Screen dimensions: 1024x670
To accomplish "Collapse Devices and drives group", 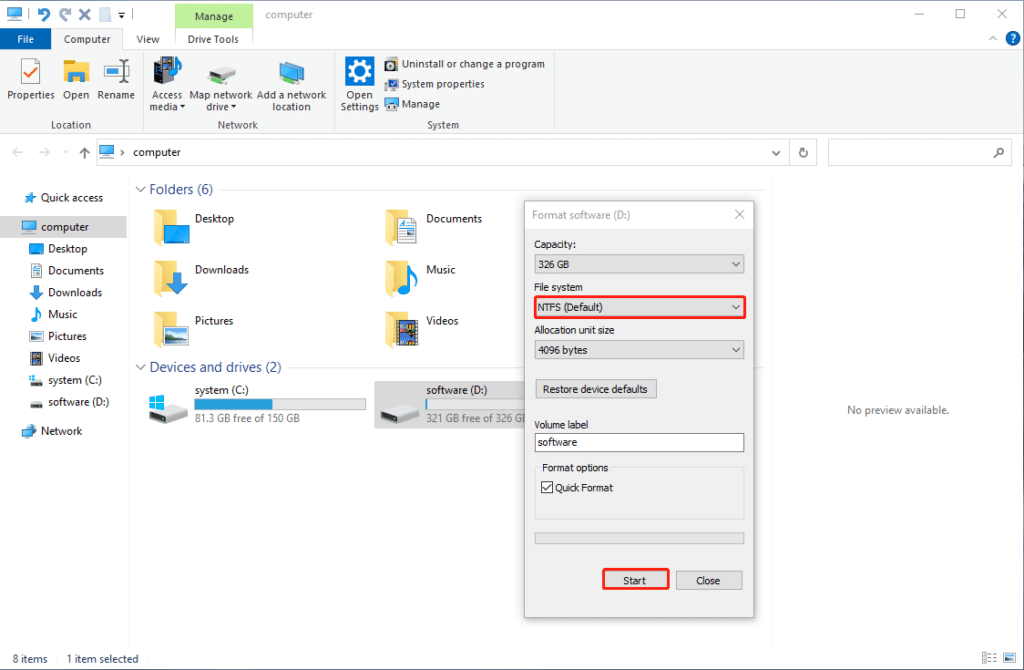I will click(x=140, y=367).
